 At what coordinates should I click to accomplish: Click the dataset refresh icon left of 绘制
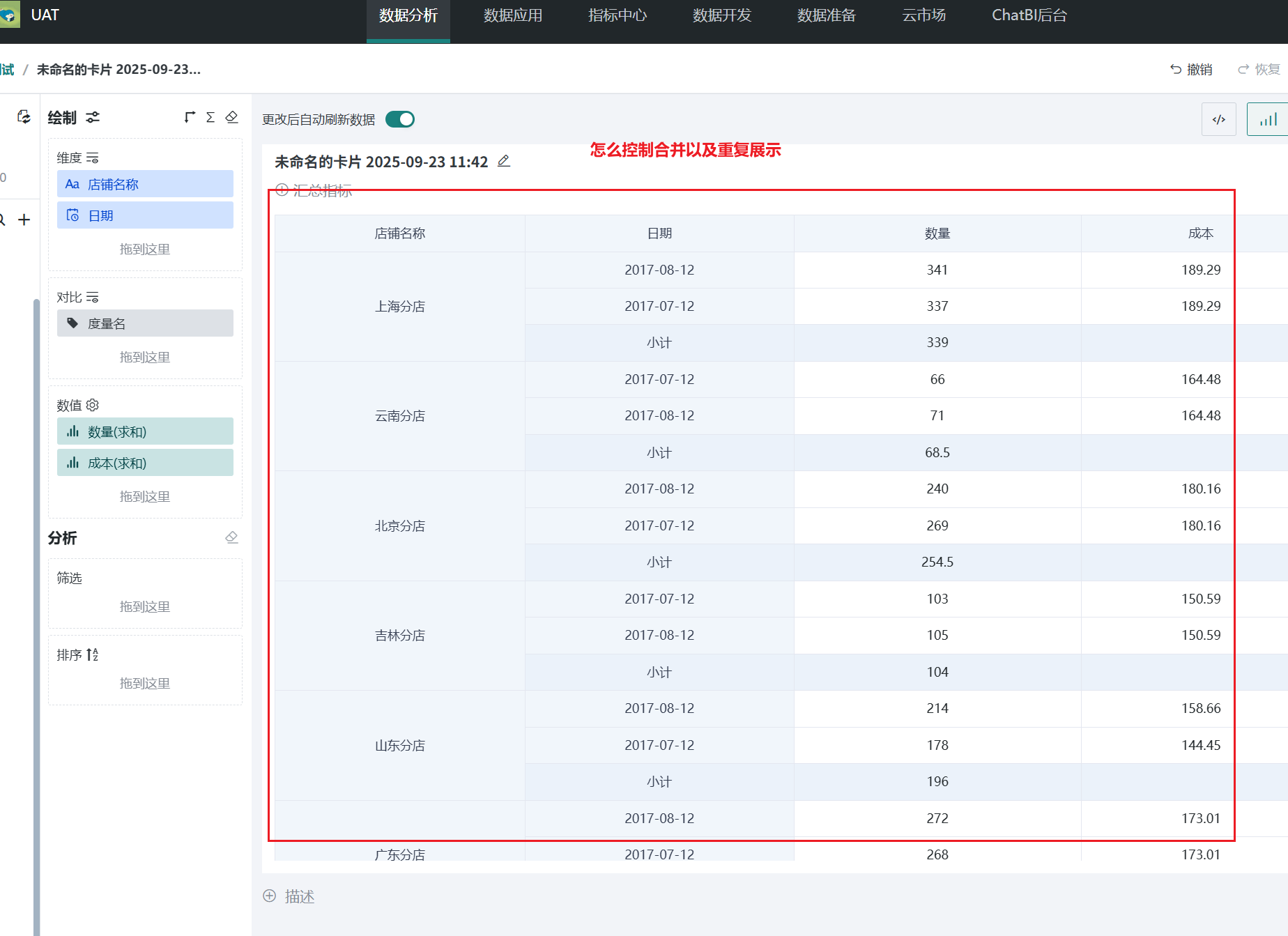coord(24,117)
